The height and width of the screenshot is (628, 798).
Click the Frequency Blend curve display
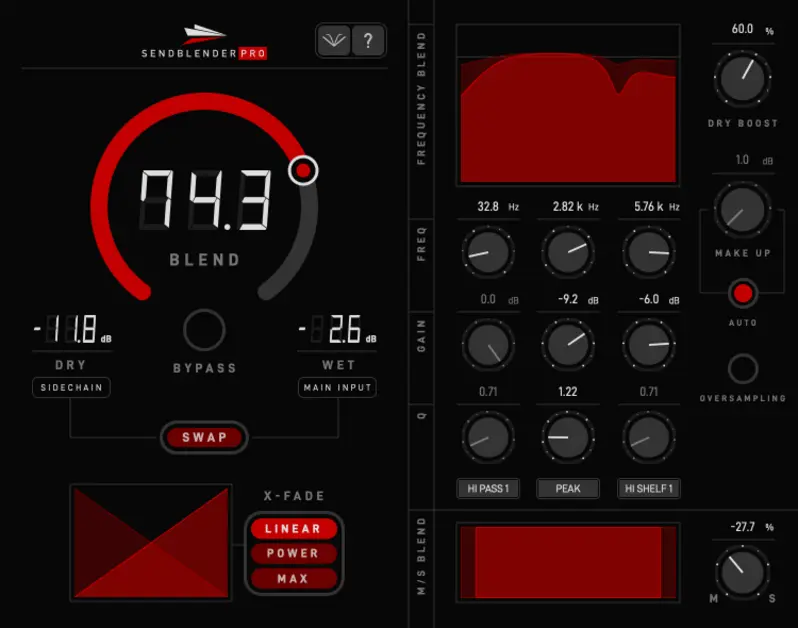(568, 105)
